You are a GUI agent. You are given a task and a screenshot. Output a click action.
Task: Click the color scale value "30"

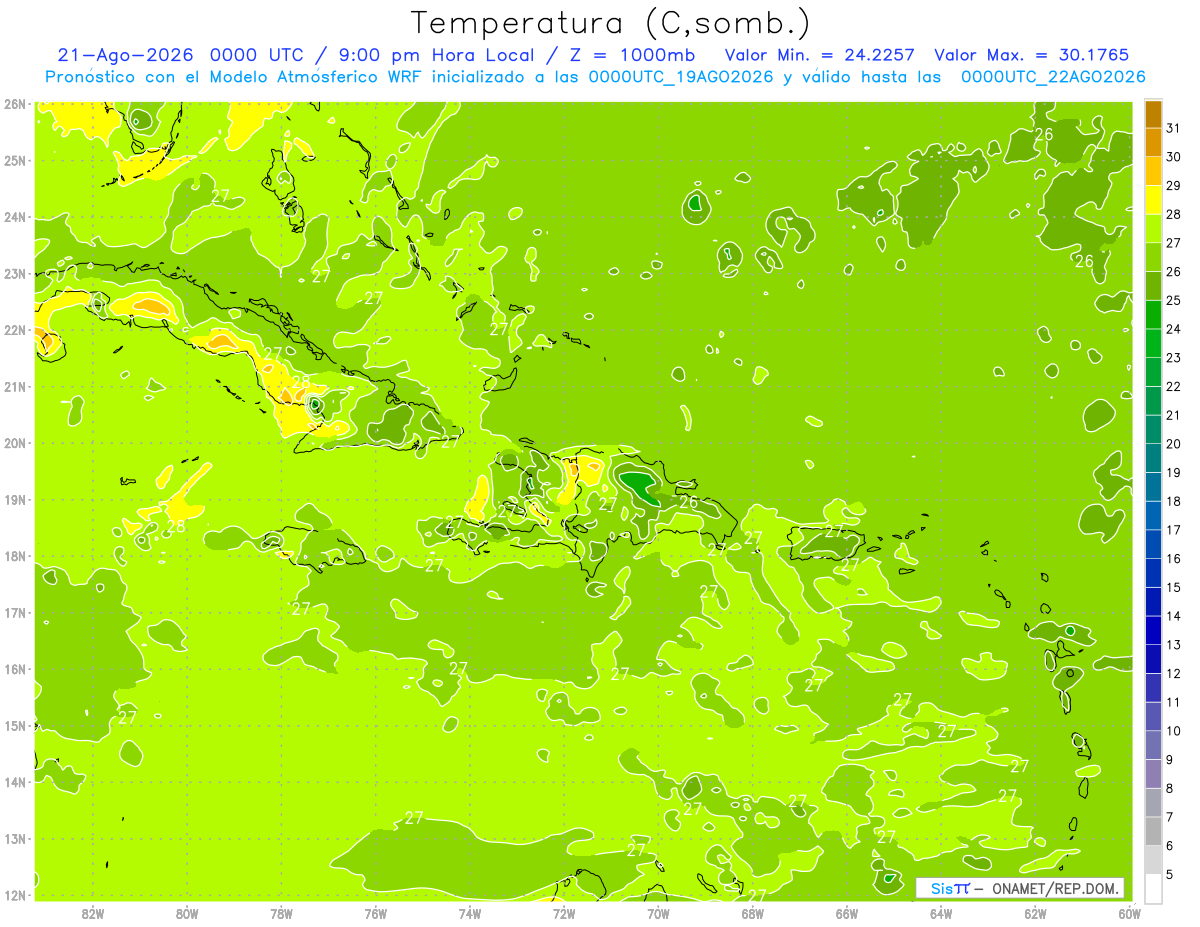1173,156
